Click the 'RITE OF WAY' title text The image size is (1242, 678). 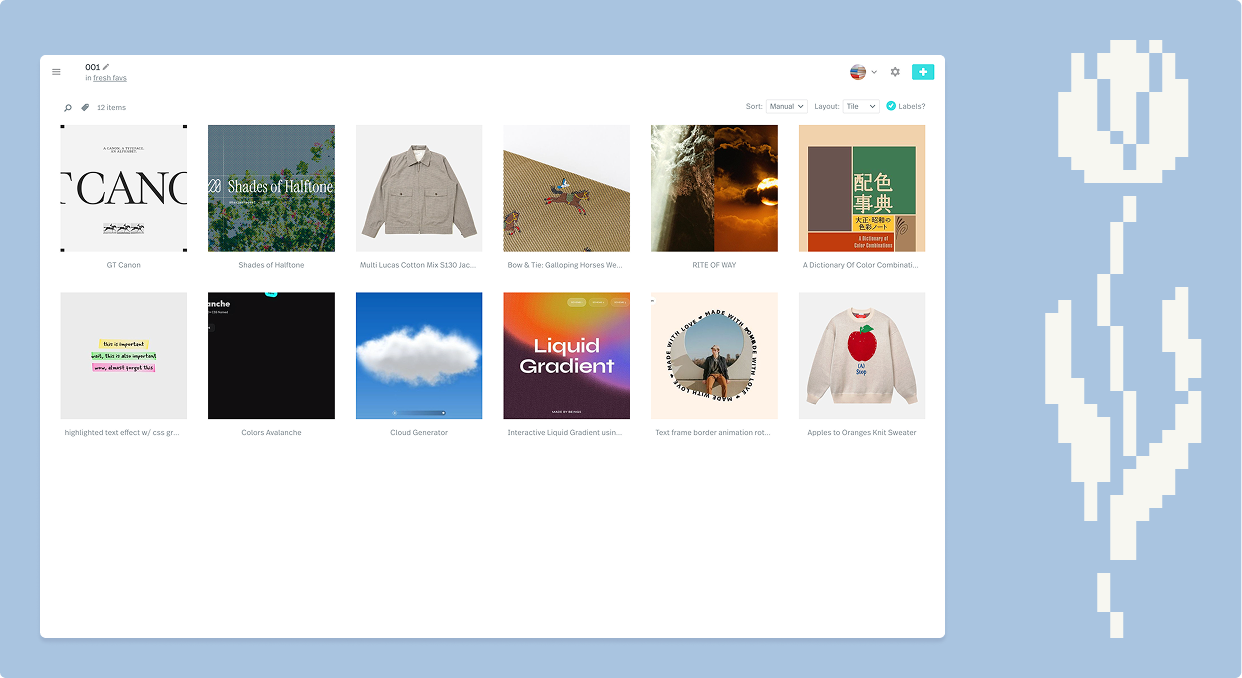point(714,265)
